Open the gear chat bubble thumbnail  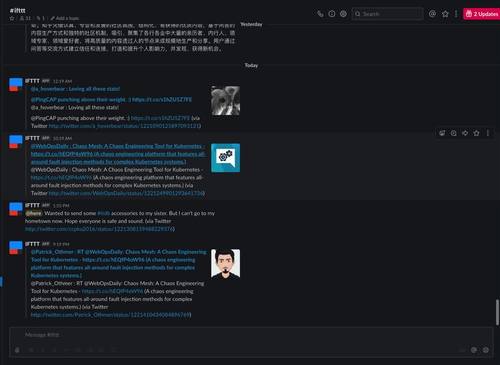(226, 158)
